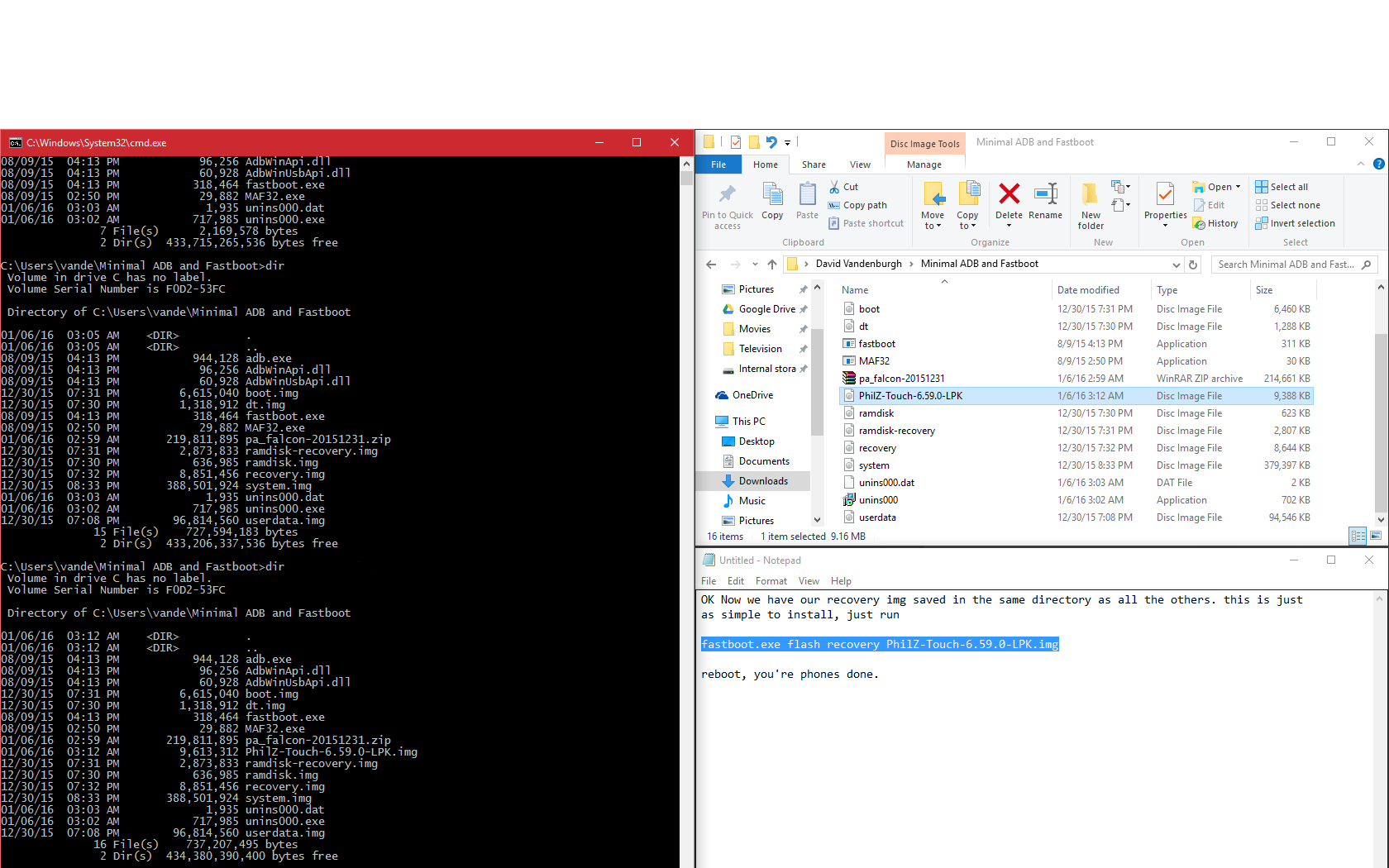Open Explorer help question icon

point(1378,165)
